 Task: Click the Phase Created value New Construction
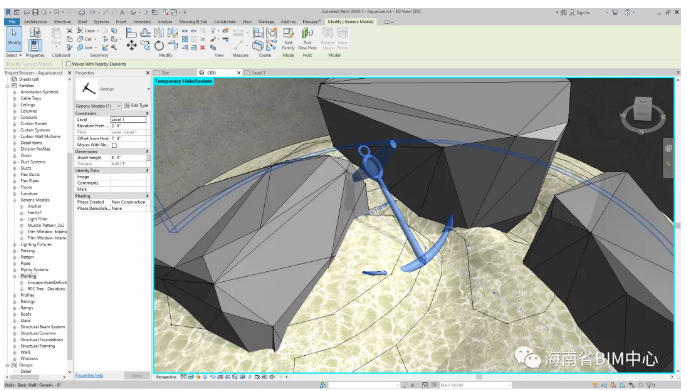128,202
